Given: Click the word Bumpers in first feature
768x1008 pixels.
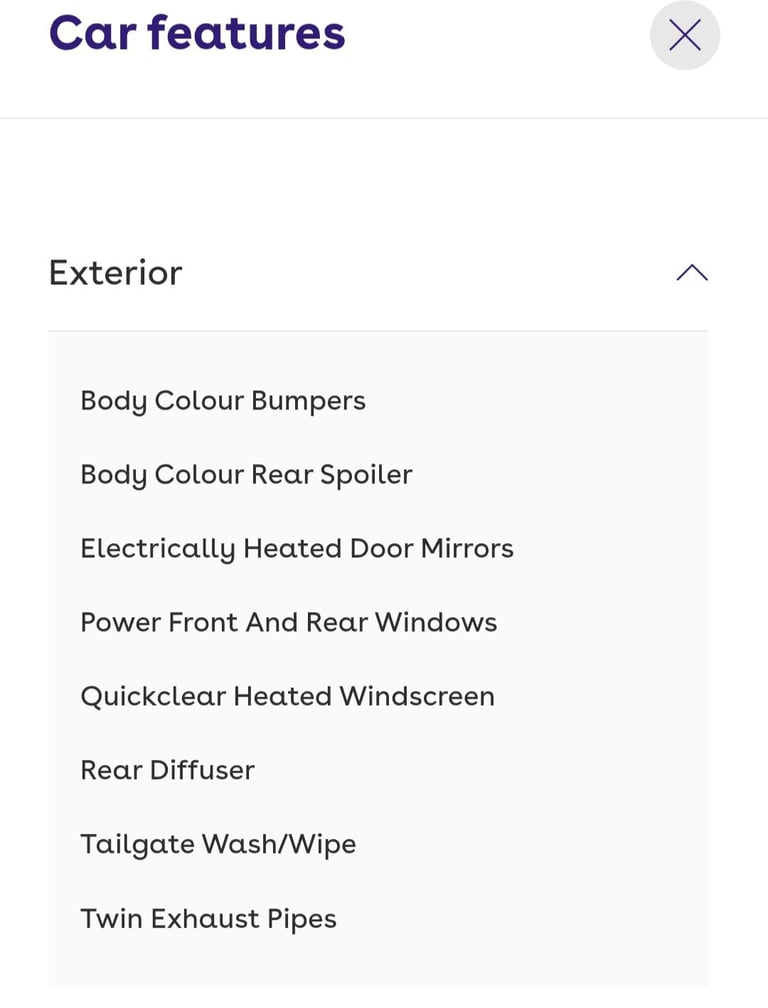Looking at the screenshot, I should [x=308, y=401].
